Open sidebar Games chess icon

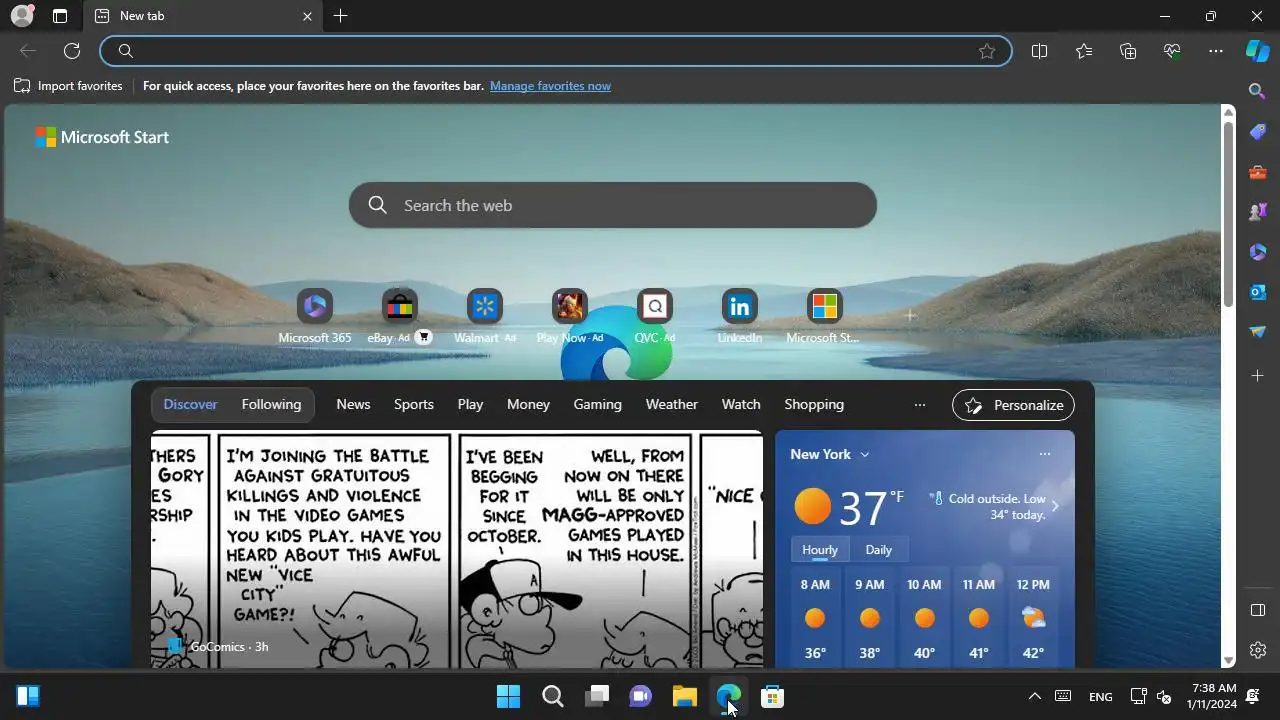tap(1258, 212)
